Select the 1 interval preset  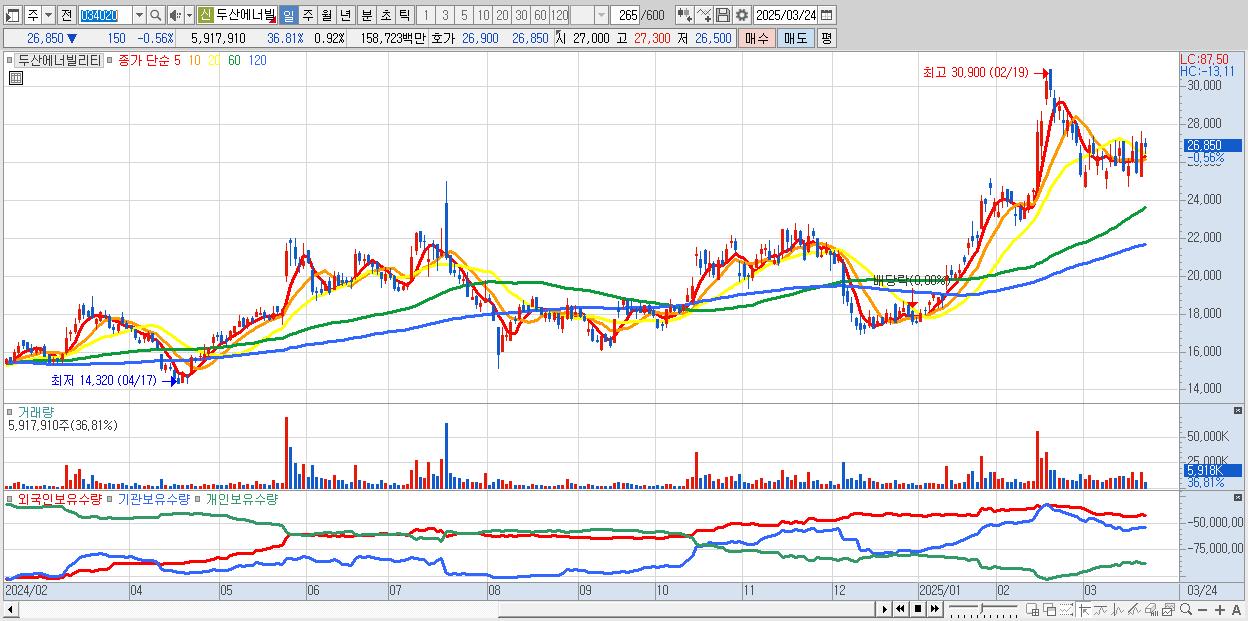point(425,15)
